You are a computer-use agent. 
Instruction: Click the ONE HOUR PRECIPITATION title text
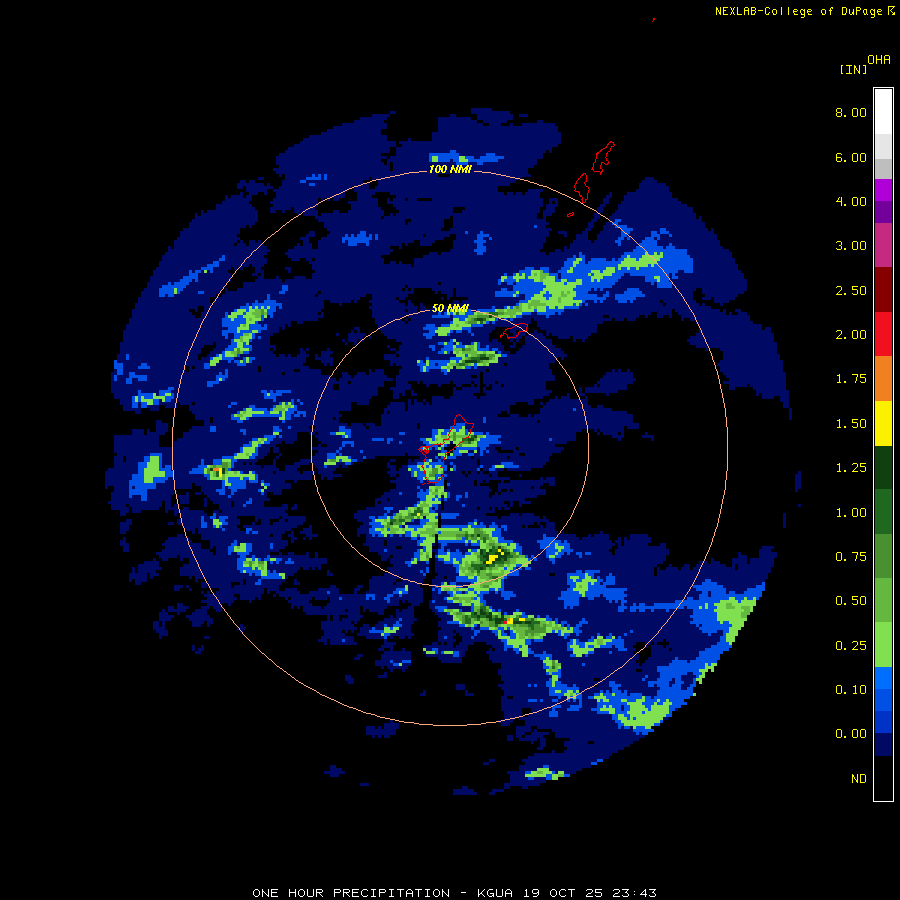pyautogui.click(x=351, y=893)
